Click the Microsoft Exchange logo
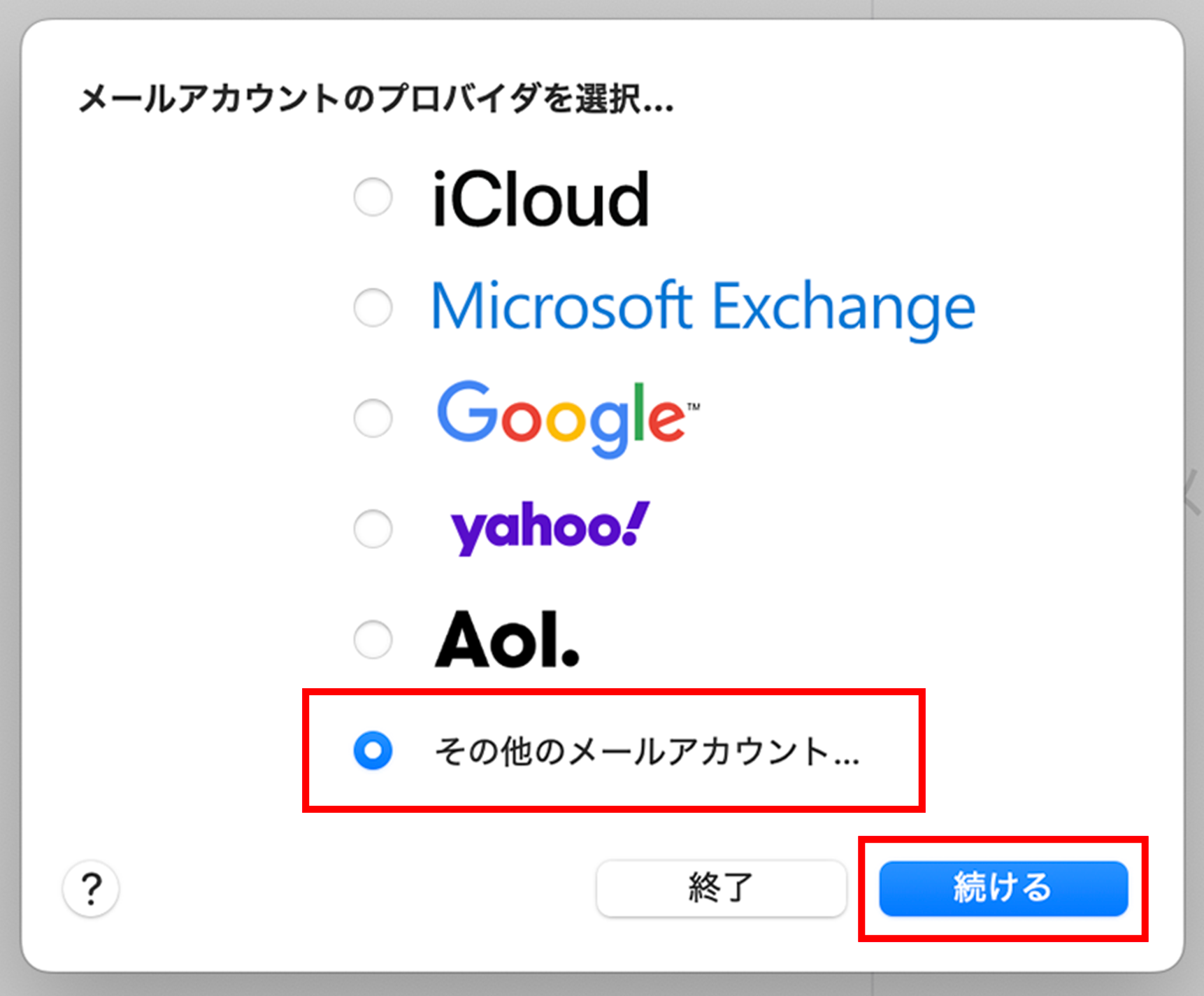 coord(702,306)
